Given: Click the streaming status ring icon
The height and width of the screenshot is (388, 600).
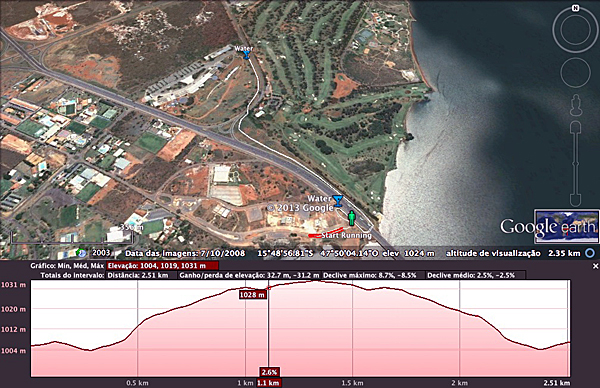Looking at the screenshot, I should pyautogui.click(x=590, y=253).
